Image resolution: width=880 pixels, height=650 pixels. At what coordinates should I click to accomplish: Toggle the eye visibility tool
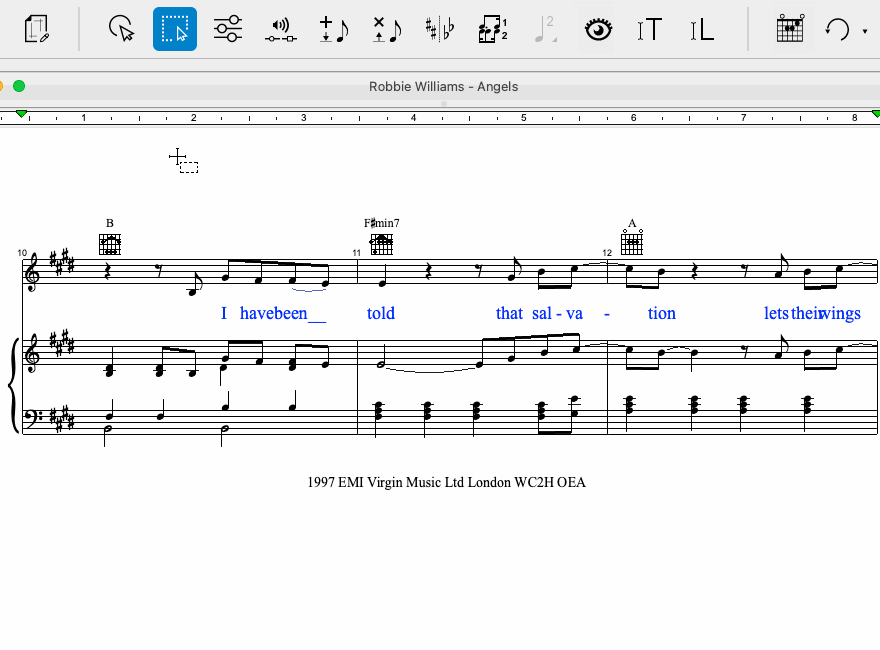[x=598, y=29]
